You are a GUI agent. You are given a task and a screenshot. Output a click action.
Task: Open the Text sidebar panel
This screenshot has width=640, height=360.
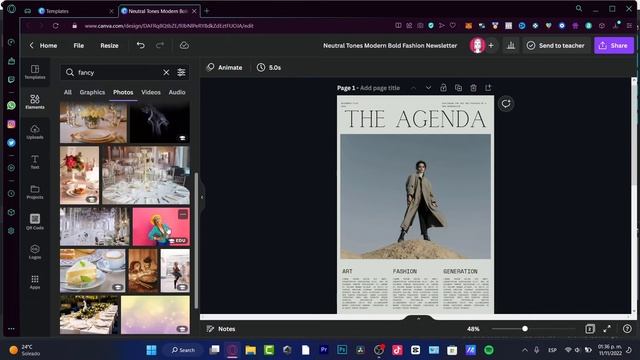(x=35, y=162)
